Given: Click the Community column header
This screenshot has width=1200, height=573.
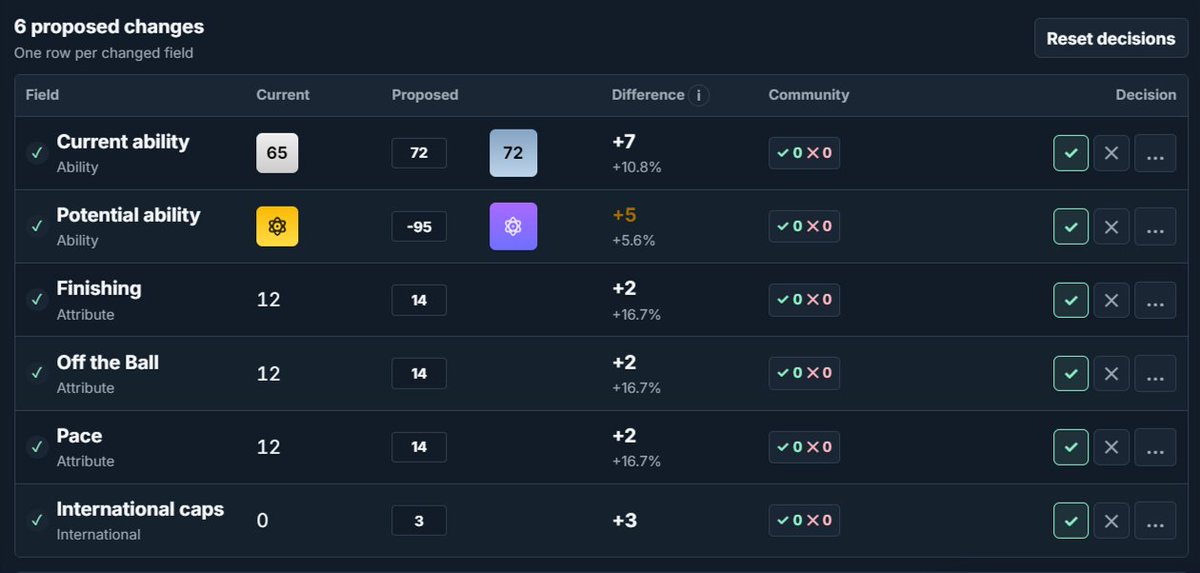Looking at the screenshot, I should (x=809, y=95).
